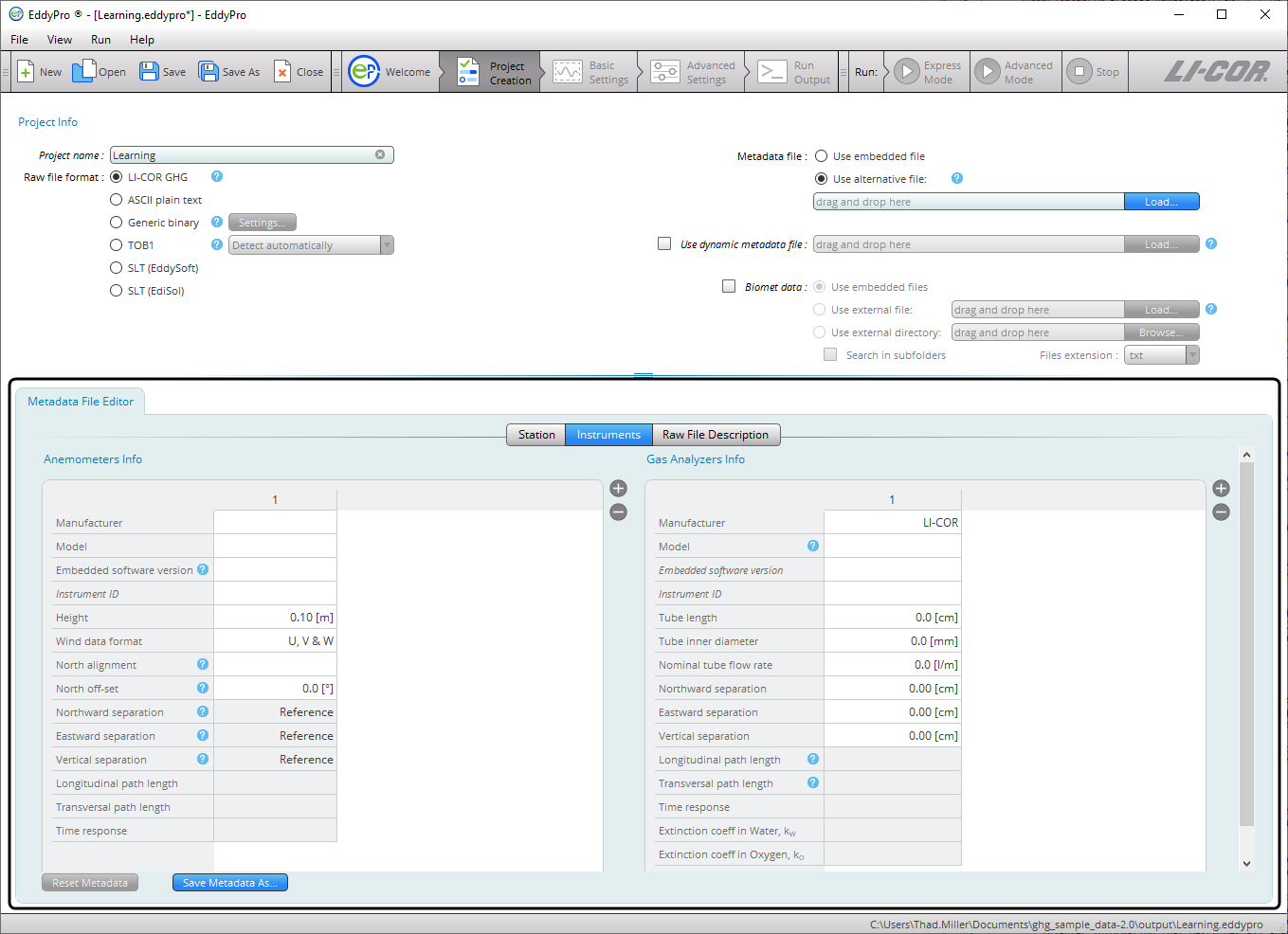Select TOB1 raw file format
Screen dimensions: 1288x934
117,245
